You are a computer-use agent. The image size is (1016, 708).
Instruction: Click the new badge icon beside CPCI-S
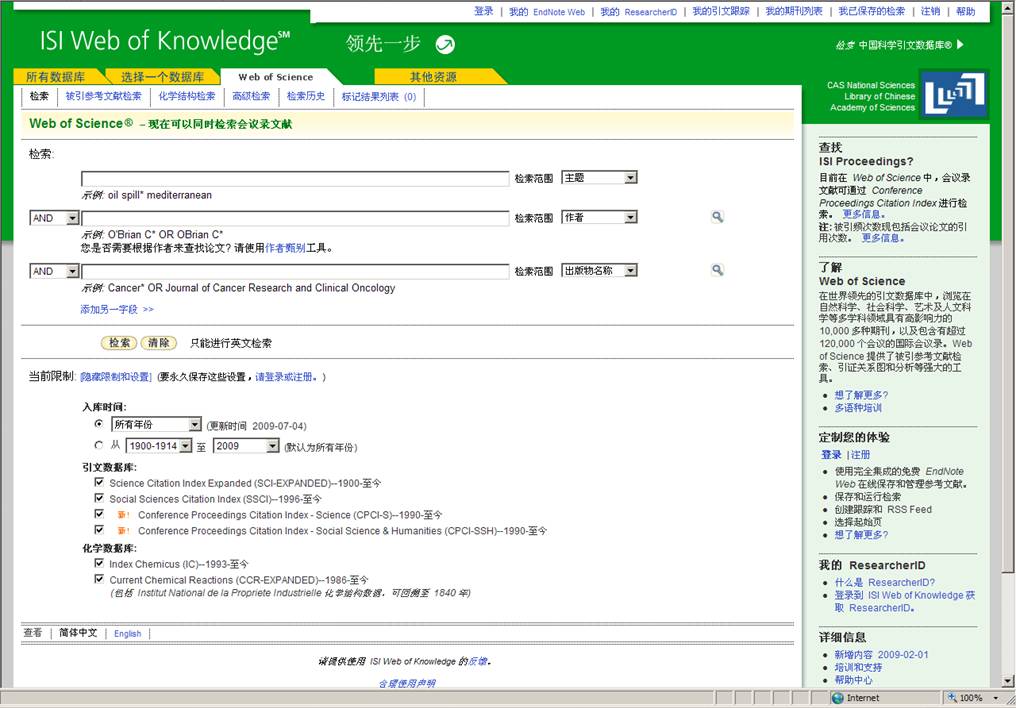[x=123, y=516]
